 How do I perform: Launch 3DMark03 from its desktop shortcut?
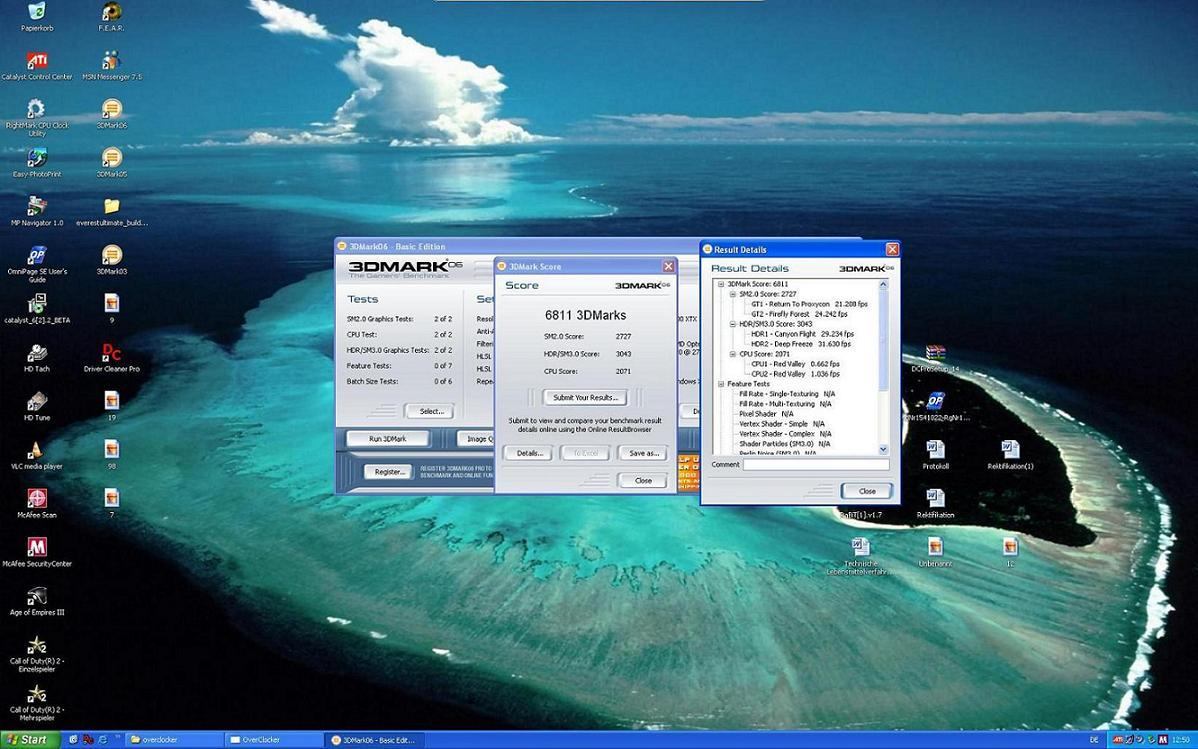112,260
